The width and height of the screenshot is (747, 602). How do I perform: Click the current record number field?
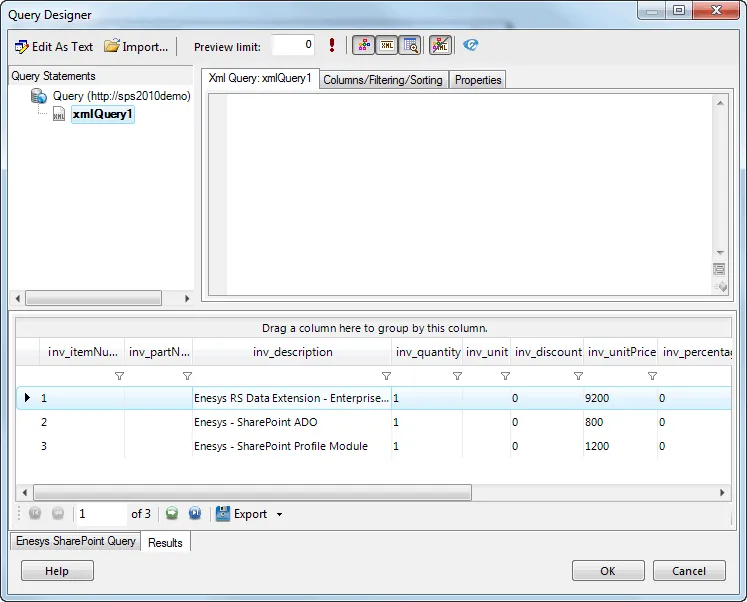click(x=101, y=514)
